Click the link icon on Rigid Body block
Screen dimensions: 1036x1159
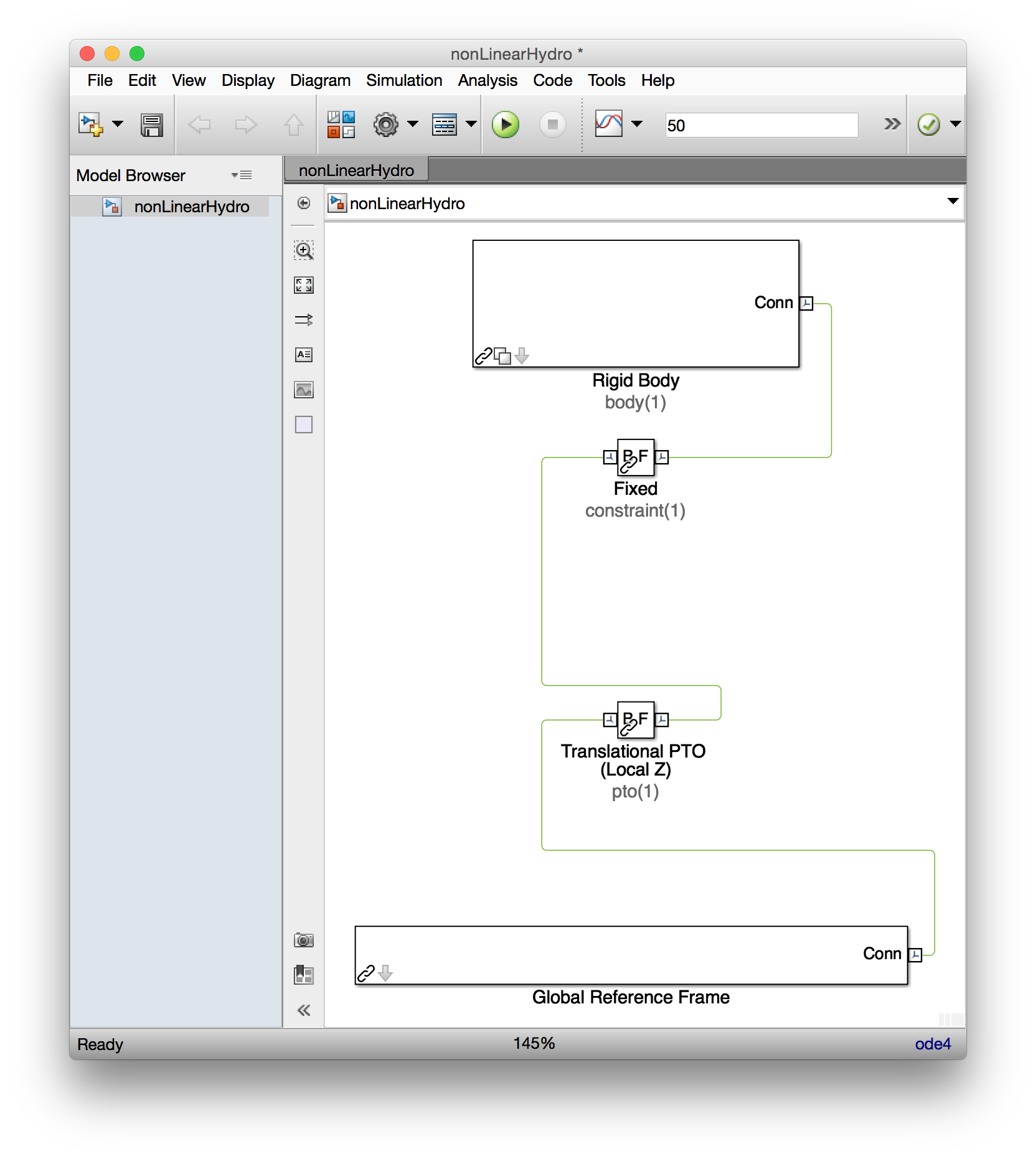[x=484, y=356]
